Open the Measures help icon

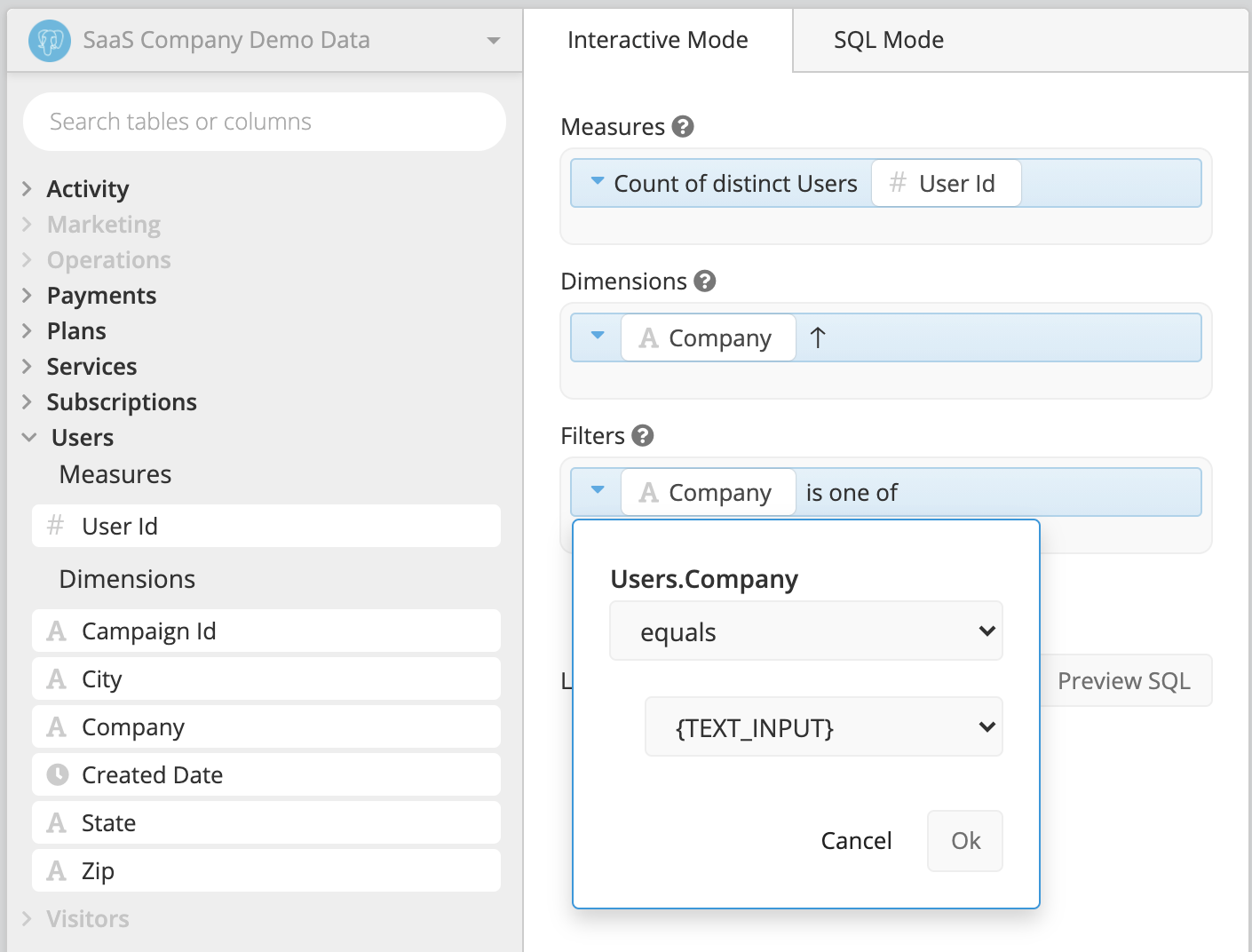point(683,126)
